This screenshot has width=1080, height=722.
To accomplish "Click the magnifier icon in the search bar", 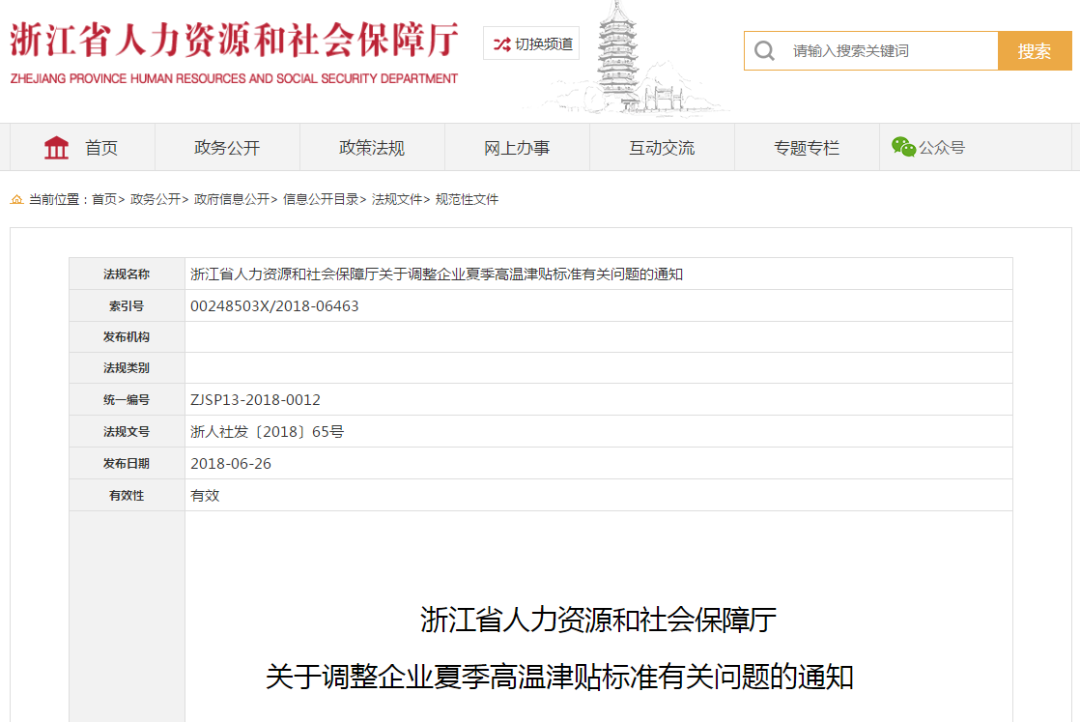I will pos(765,50).
